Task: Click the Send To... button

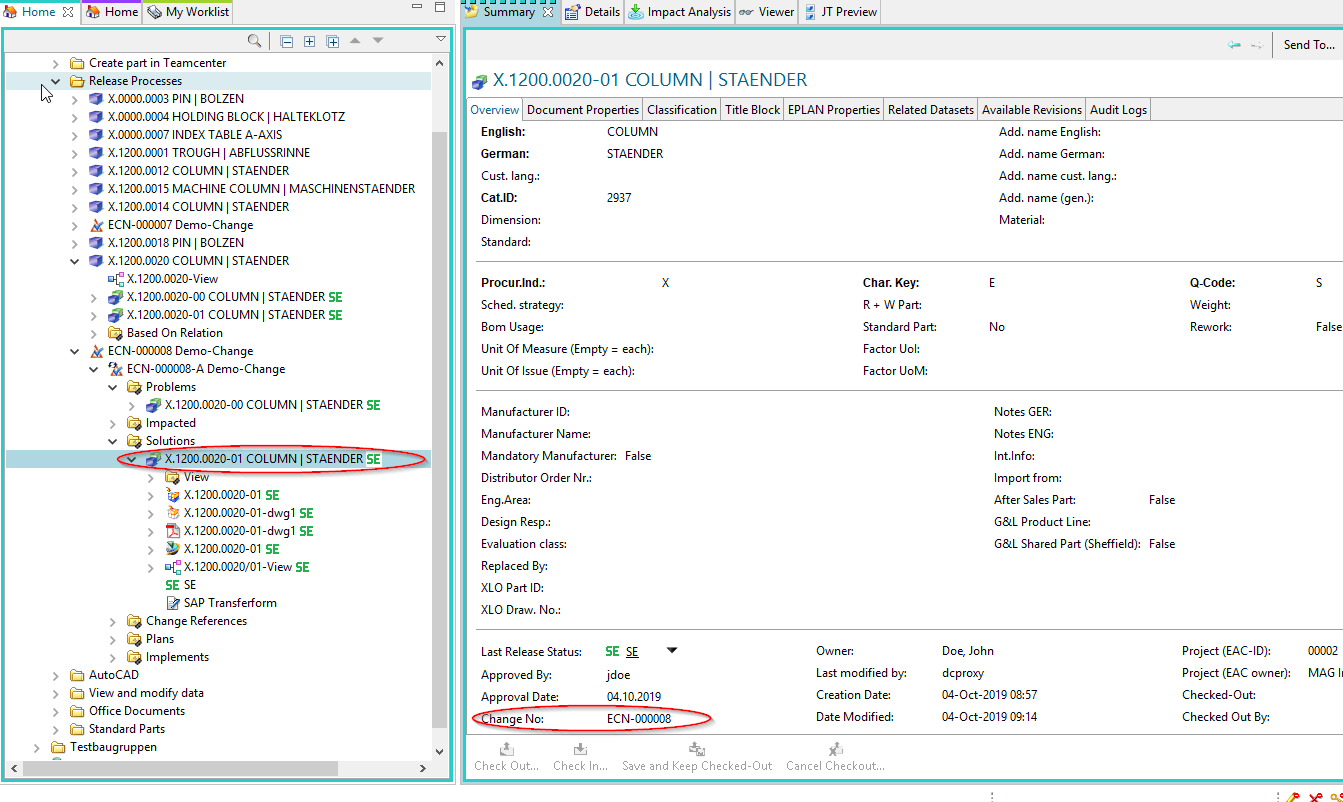Action: pyautogui.click(x=1308, y=45)
